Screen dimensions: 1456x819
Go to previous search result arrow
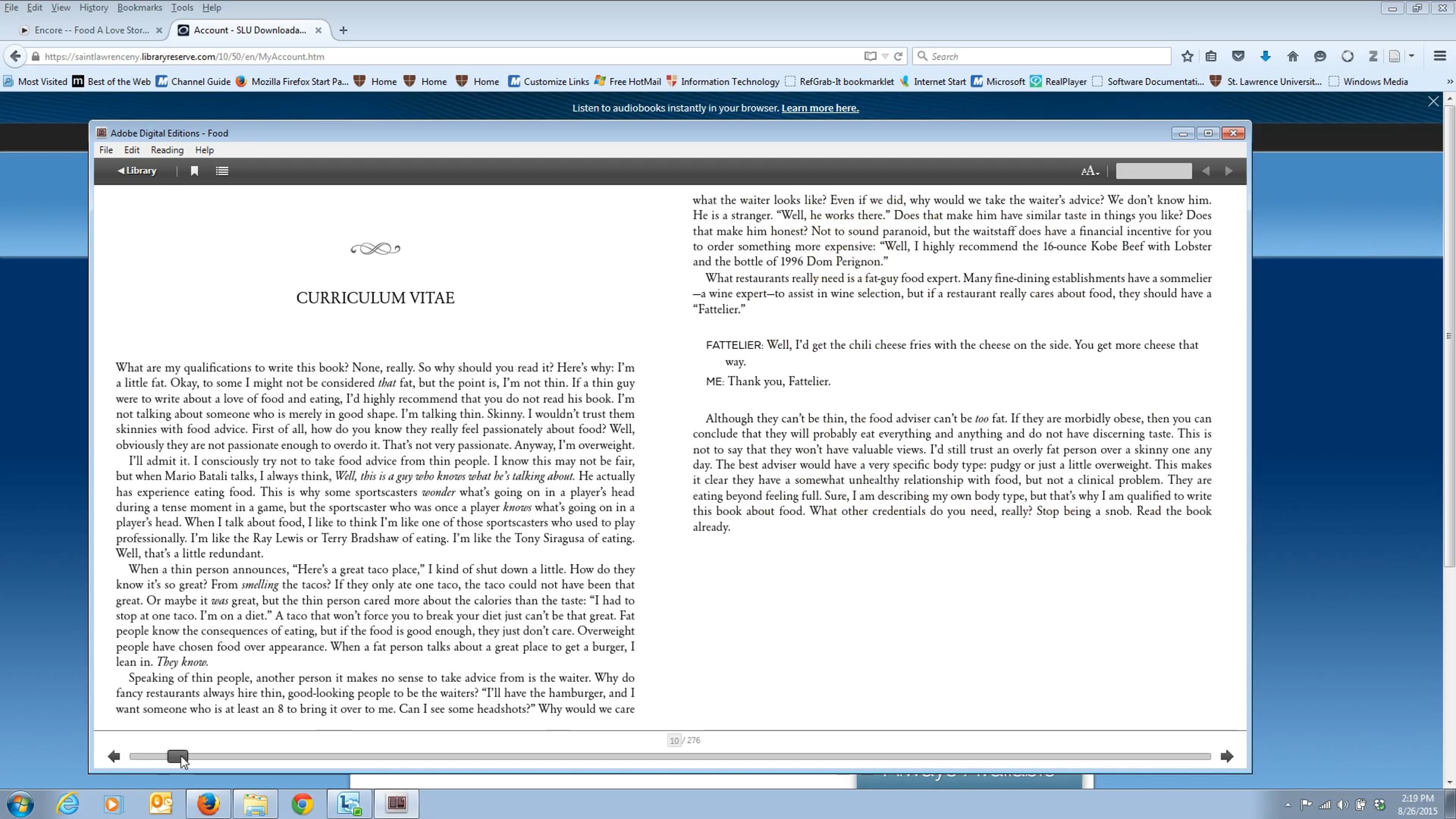(1205, 171)
